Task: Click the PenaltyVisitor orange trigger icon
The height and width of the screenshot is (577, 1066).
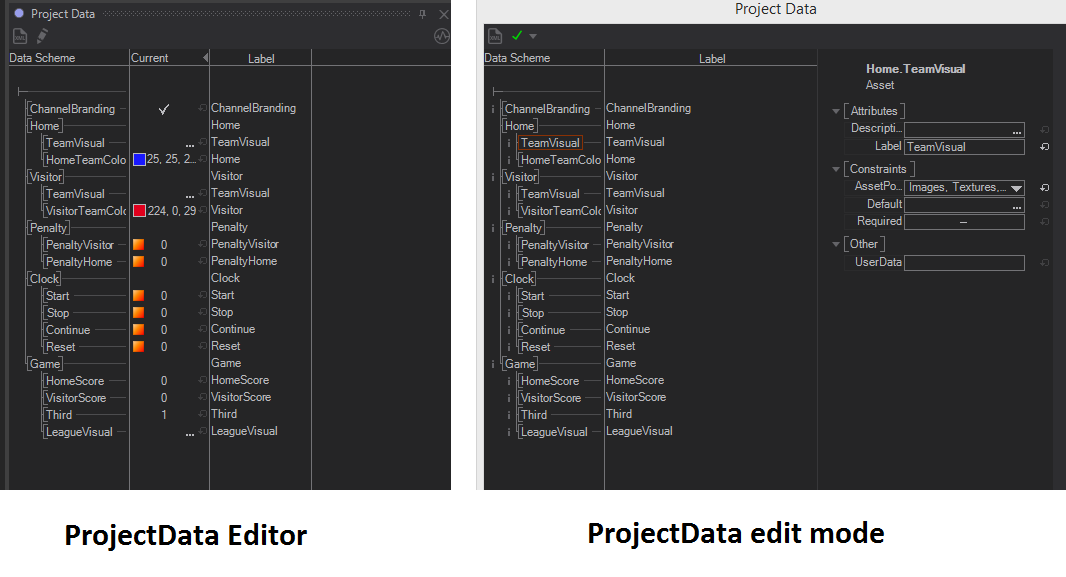Action: tap(139, 245)
